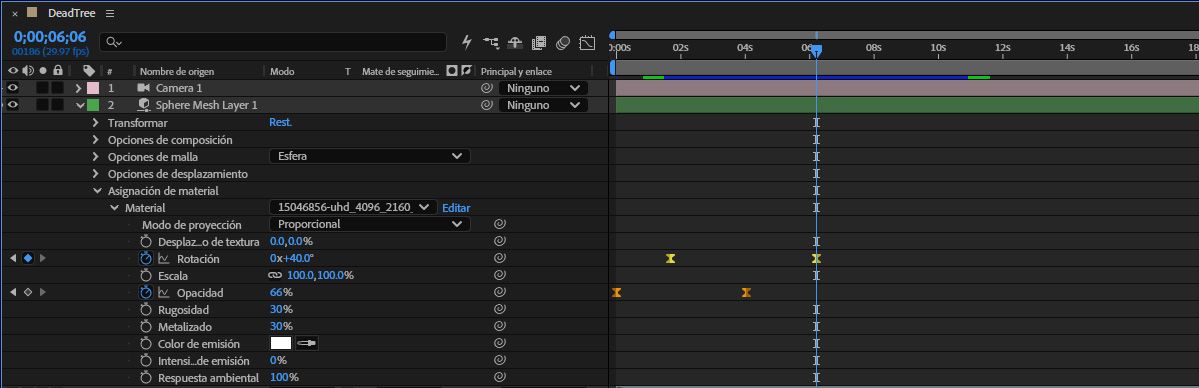Toggle stopwatch for Desplaz. de textura
This screenshot has height=388, width=1199.
click(x=146, y=242)
